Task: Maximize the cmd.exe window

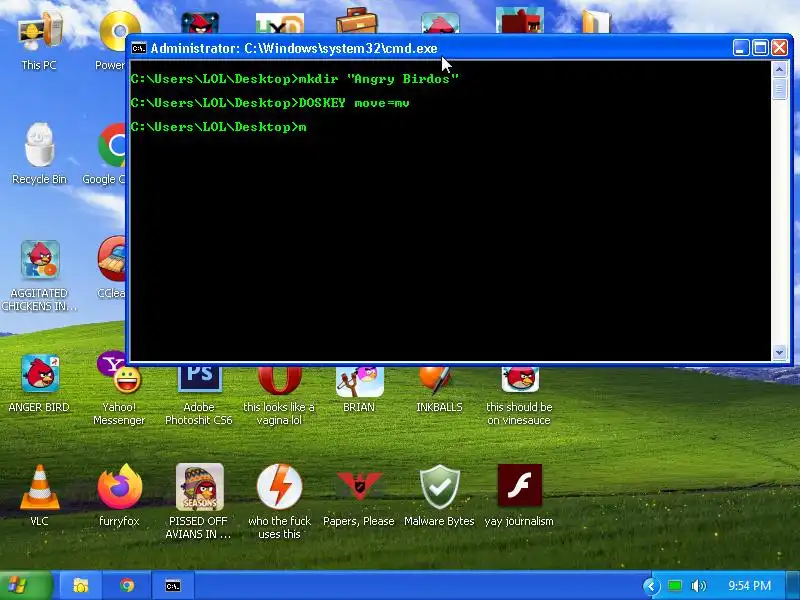Action: (x=760, y=48)
